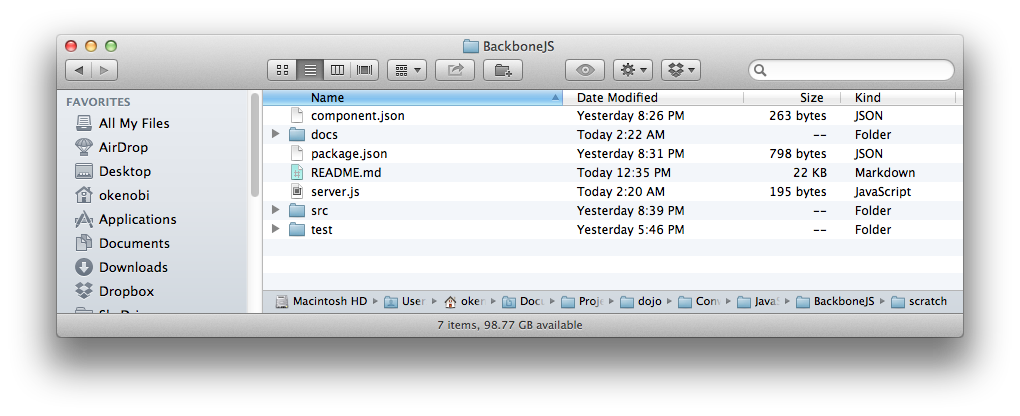Open the item arrangement dropdown
This screenshot has width=1020, height=416.
click(407, 70)
